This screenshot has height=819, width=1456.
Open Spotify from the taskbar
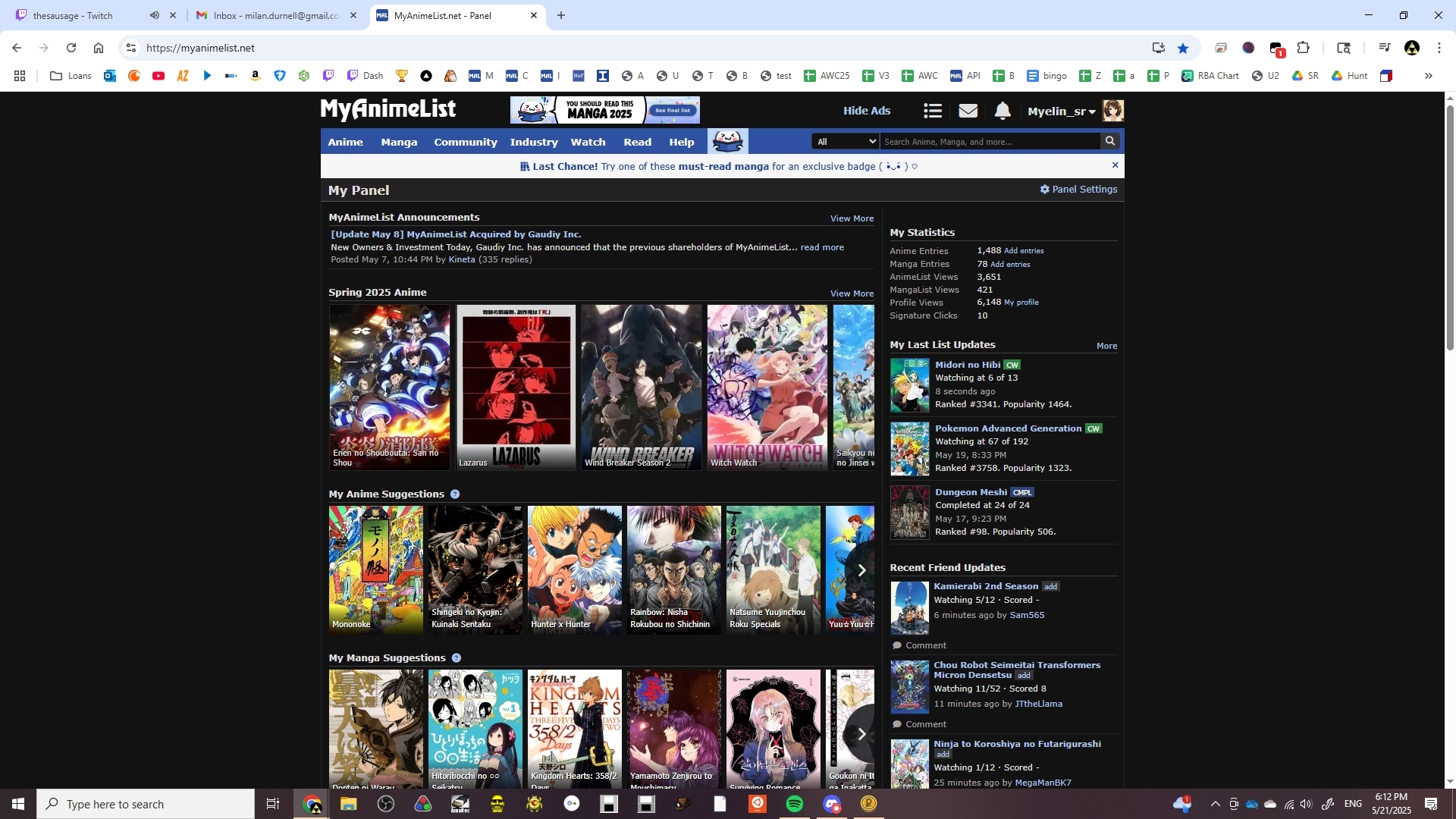click(x=794, y=804)
